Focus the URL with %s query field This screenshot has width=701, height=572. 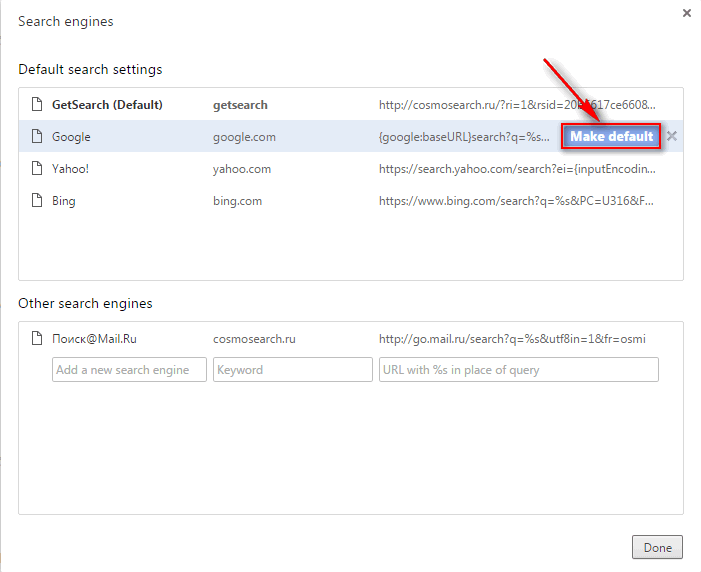(x=519, y=369)
